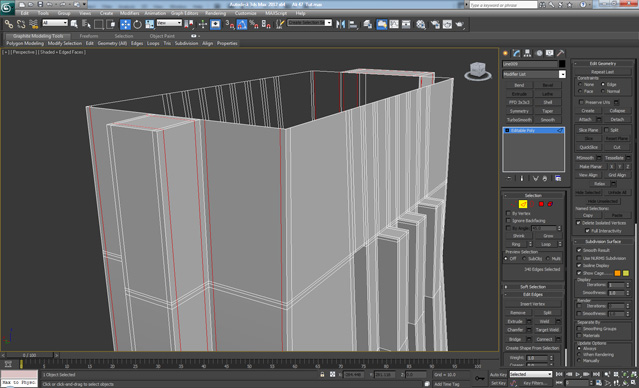Click the Connect button in Edit Edges

click(x=544, y=339)
